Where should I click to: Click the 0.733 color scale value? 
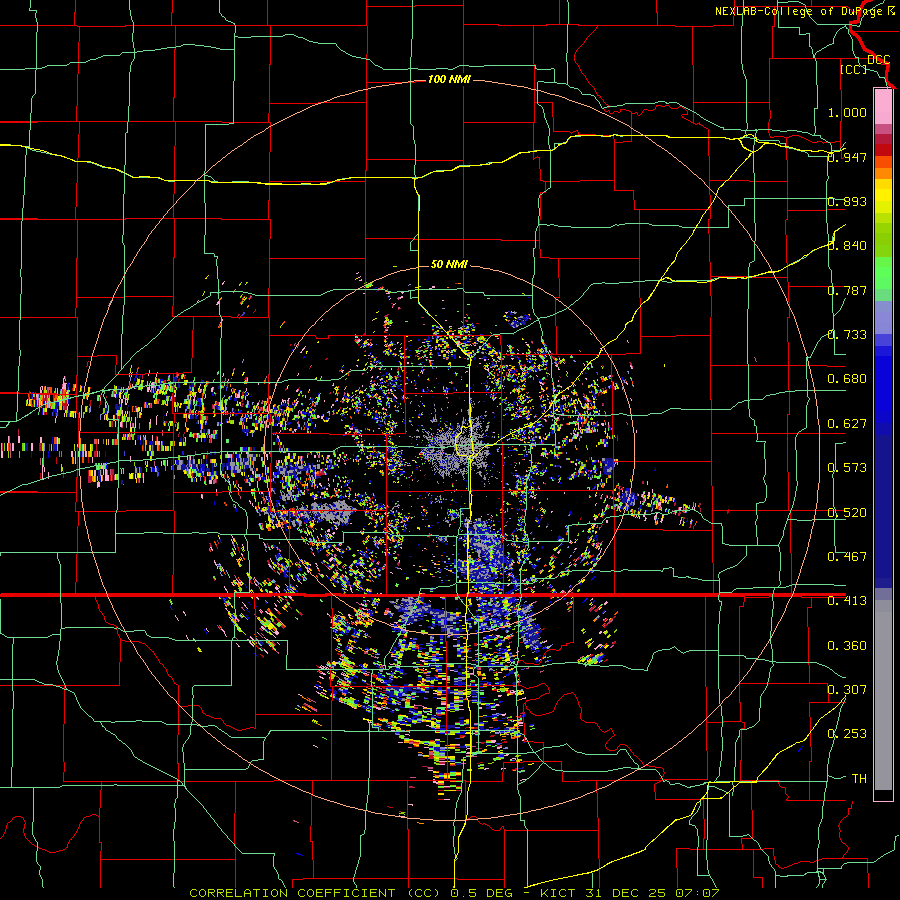click(x=847, y=335)
